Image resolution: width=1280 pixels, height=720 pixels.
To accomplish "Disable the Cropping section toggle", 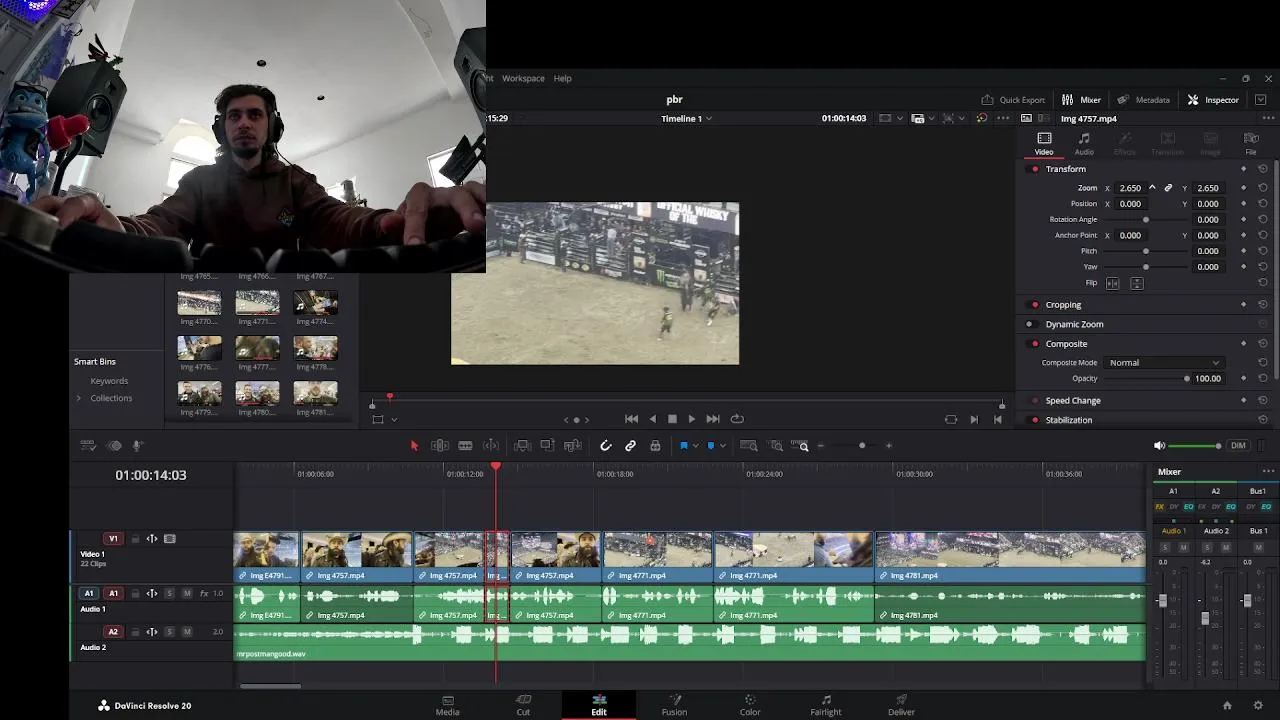I will tap(1034, 305).
